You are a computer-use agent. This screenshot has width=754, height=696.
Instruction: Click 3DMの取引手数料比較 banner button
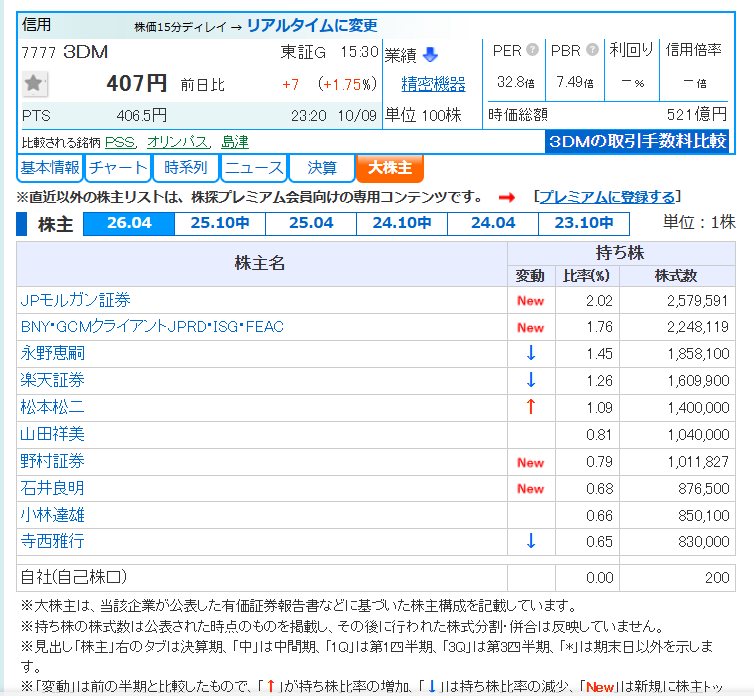click(x=637, y=141)
